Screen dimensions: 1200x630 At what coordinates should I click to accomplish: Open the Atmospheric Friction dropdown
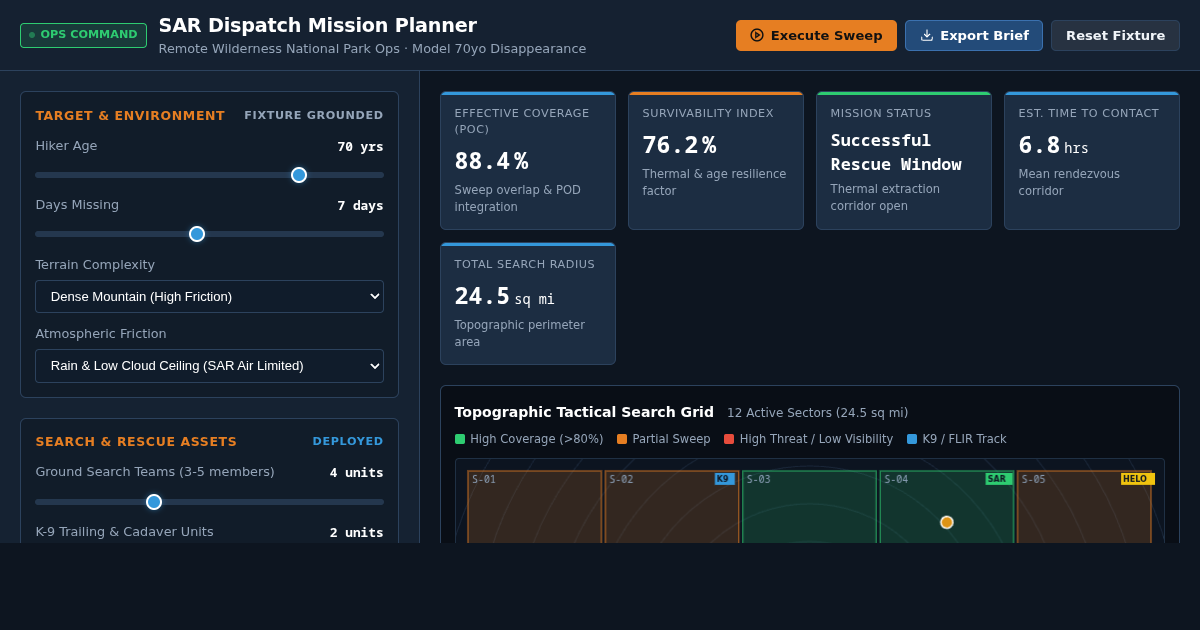tap(209, 365)
